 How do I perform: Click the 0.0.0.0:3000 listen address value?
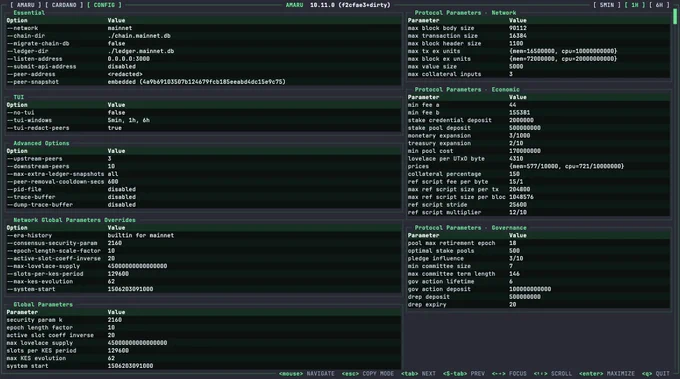[x=129, y=59]
